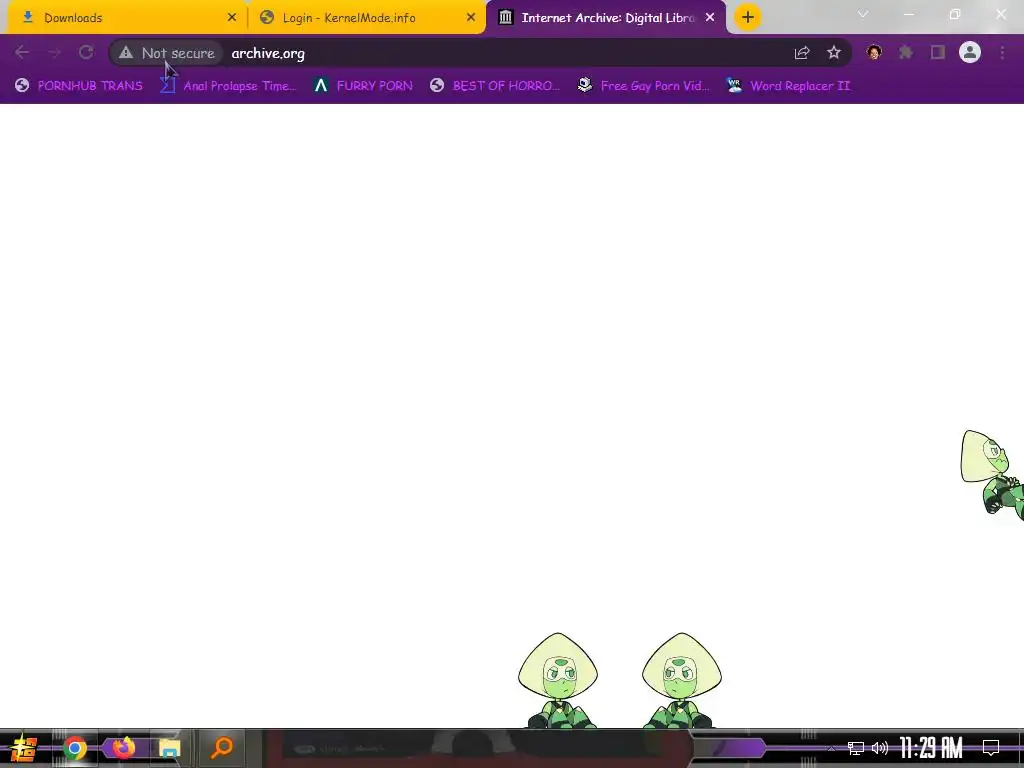Go forward with the forward arrow
This screenshot has width=1024, height=768.
click(54, 52)
